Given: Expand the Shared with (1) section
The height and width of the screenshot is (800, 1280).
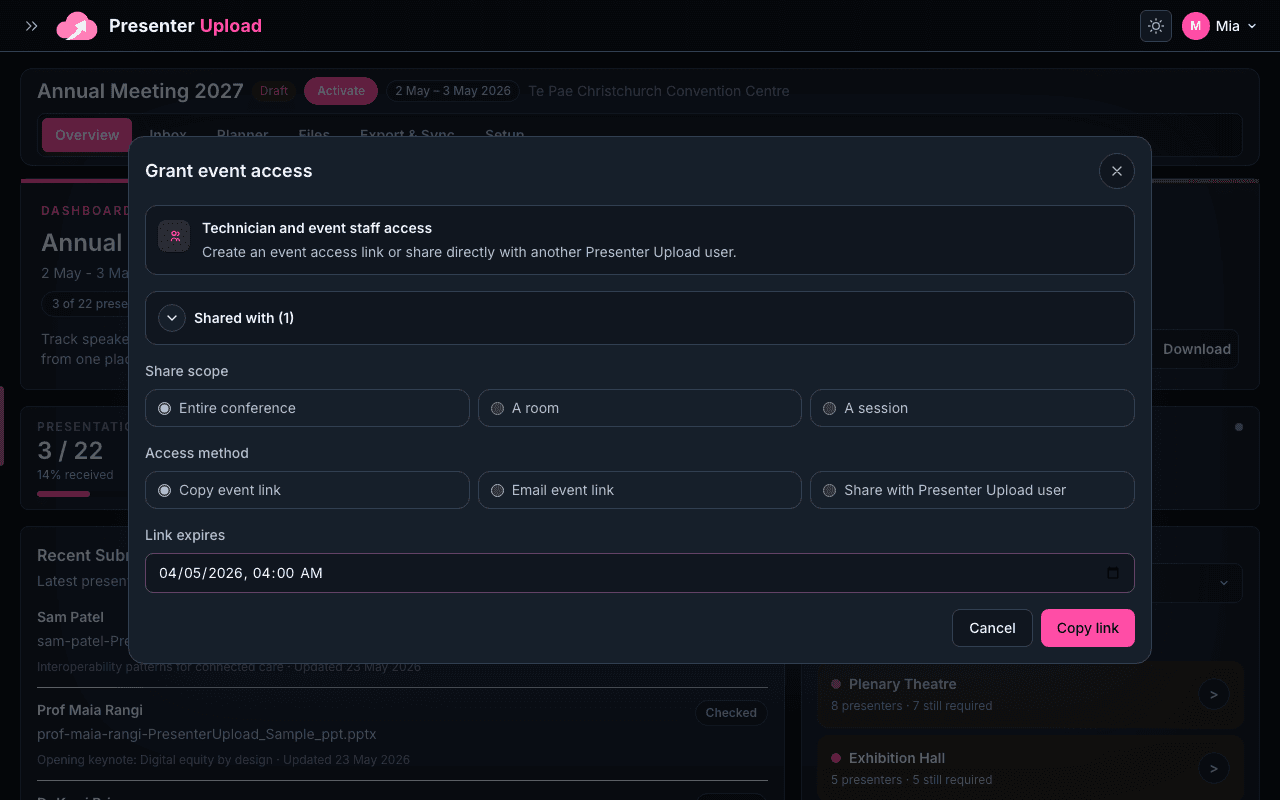Looking at the screenshot, I should (640, 318).
